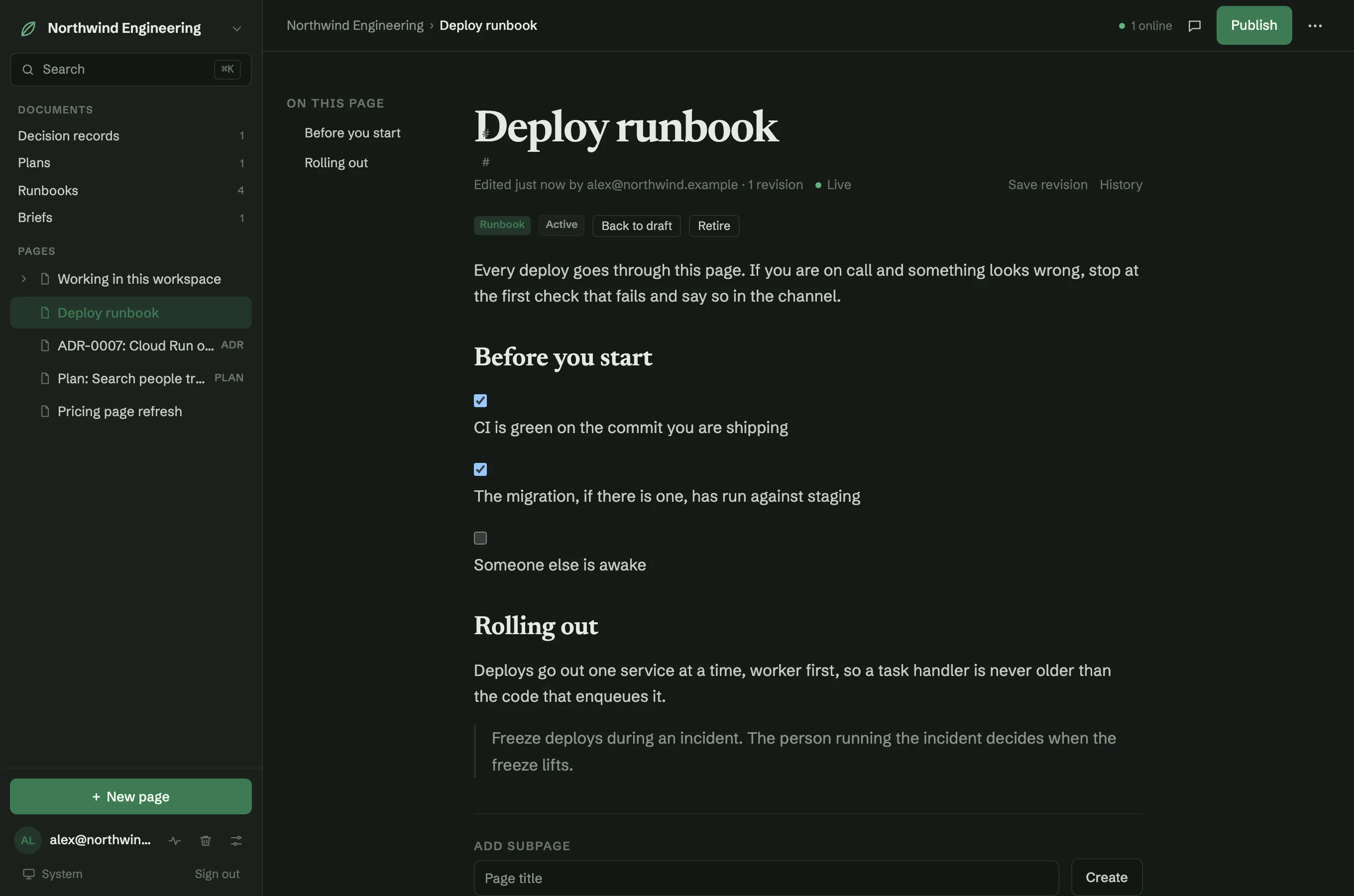The height and width of the screenshot is (896, 1354).
Task: Click the AL user avatar
Action: [x=27, y=840]
